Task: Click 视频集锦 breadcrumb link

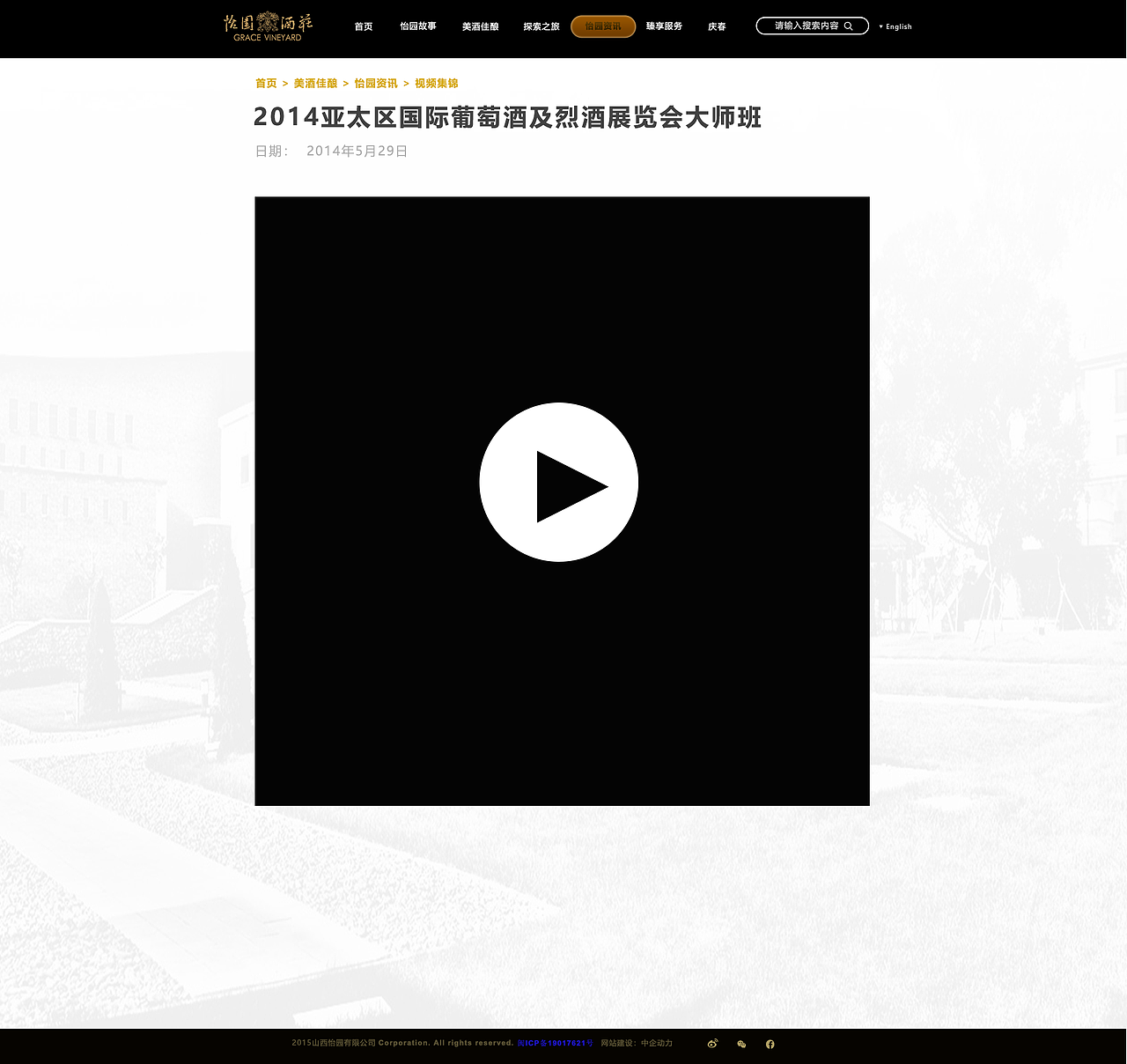Action: (437, 83)
